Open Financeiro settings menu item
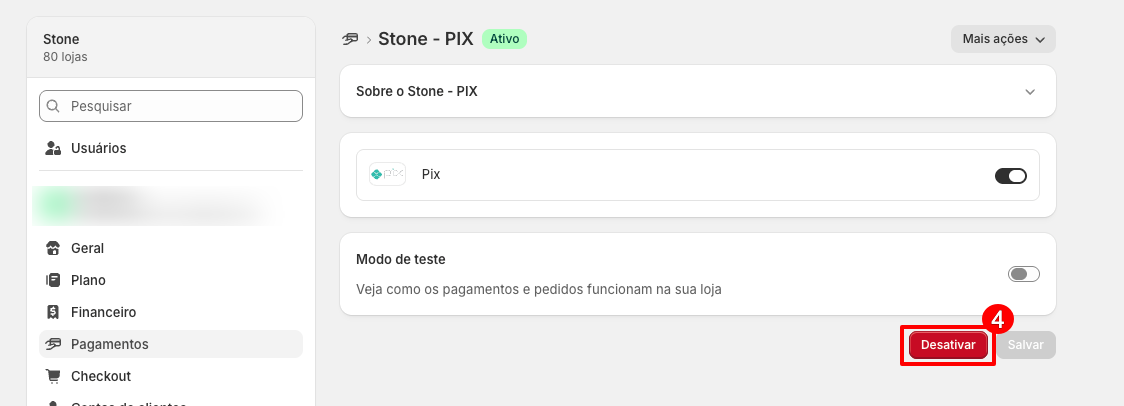 click(171, 312)
